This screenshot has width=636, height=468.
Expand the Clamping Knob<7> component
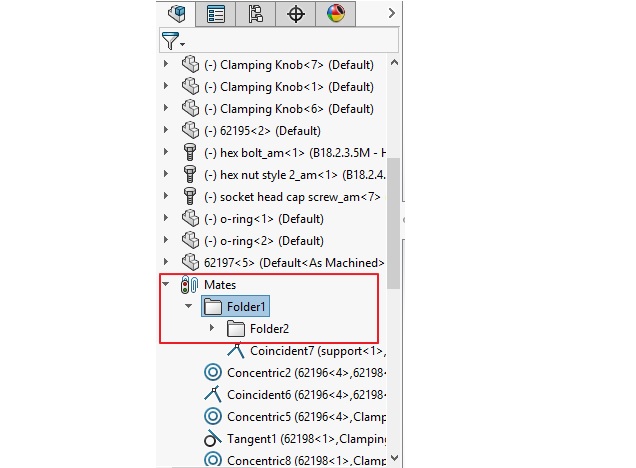(165, 64)
